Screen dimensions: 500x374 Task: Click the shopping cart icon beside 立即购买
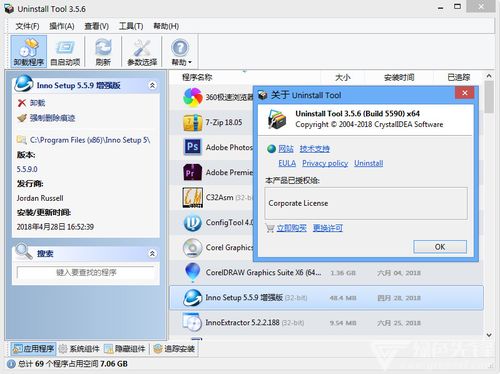[270, 228]
